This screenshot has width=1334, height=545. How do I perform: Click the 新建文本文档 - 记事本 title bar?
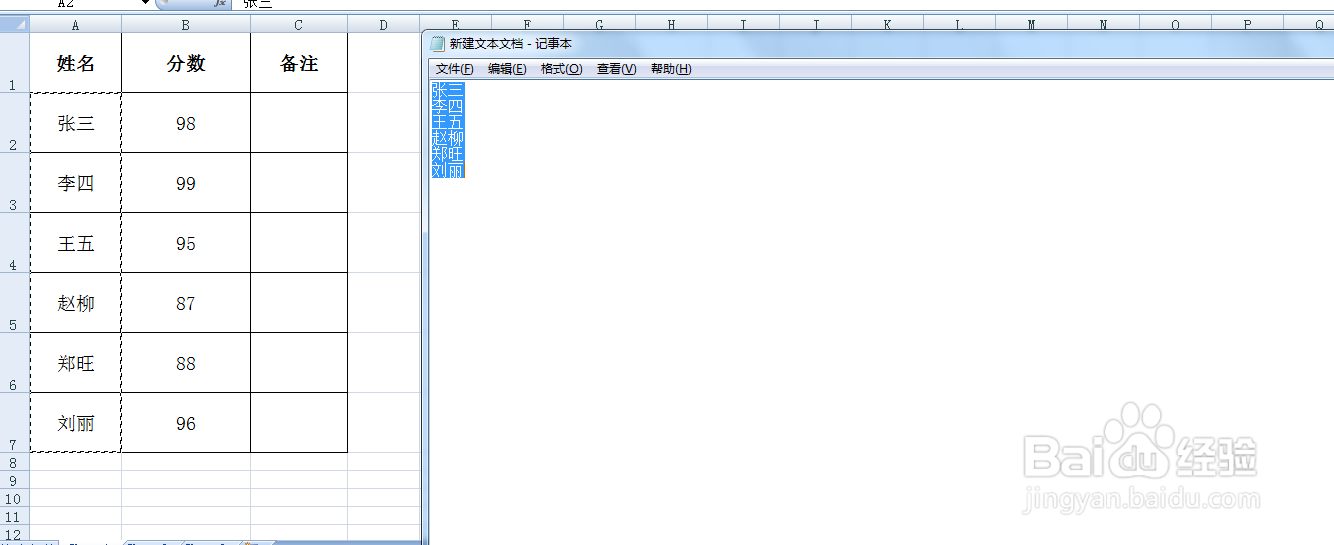click(880, 44)
